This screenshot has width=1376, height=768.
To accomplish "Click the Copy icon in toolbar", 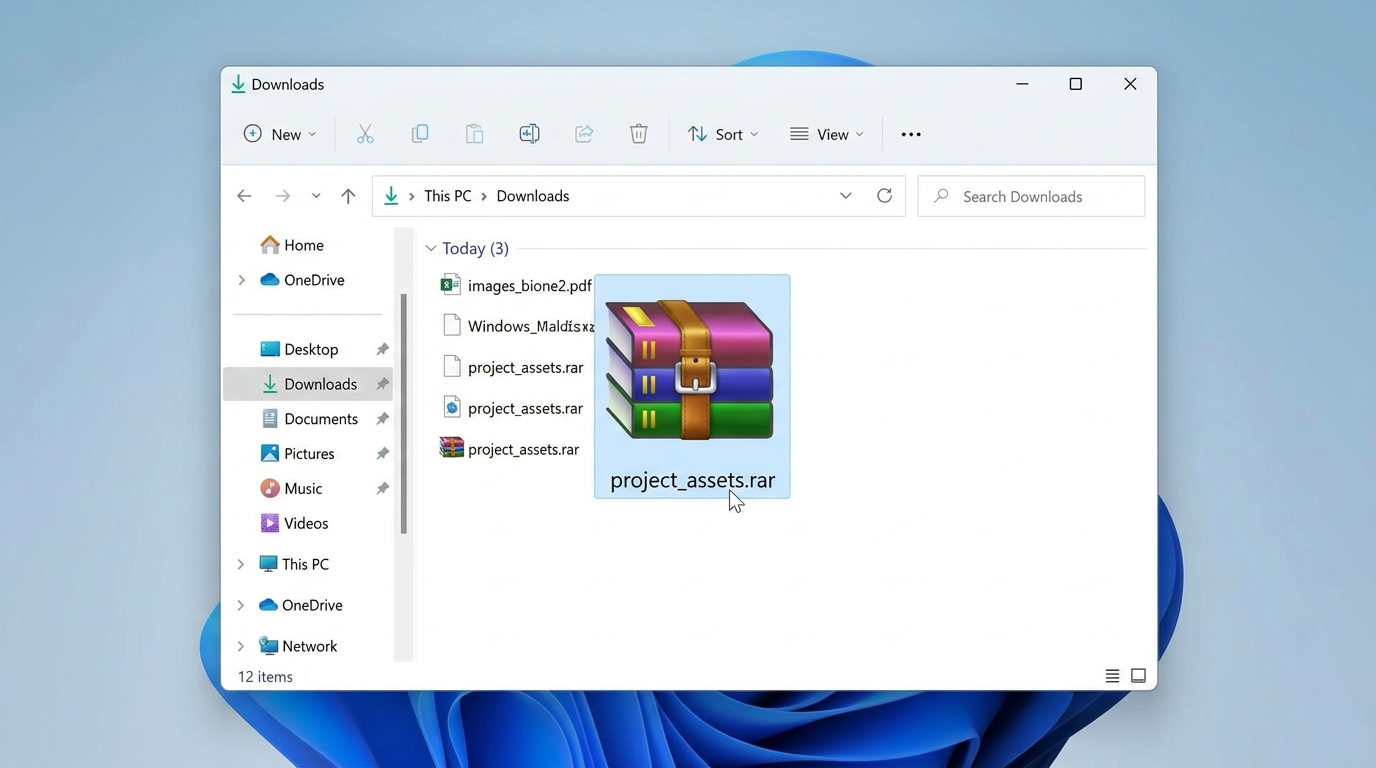I will [x=420, y=134].
